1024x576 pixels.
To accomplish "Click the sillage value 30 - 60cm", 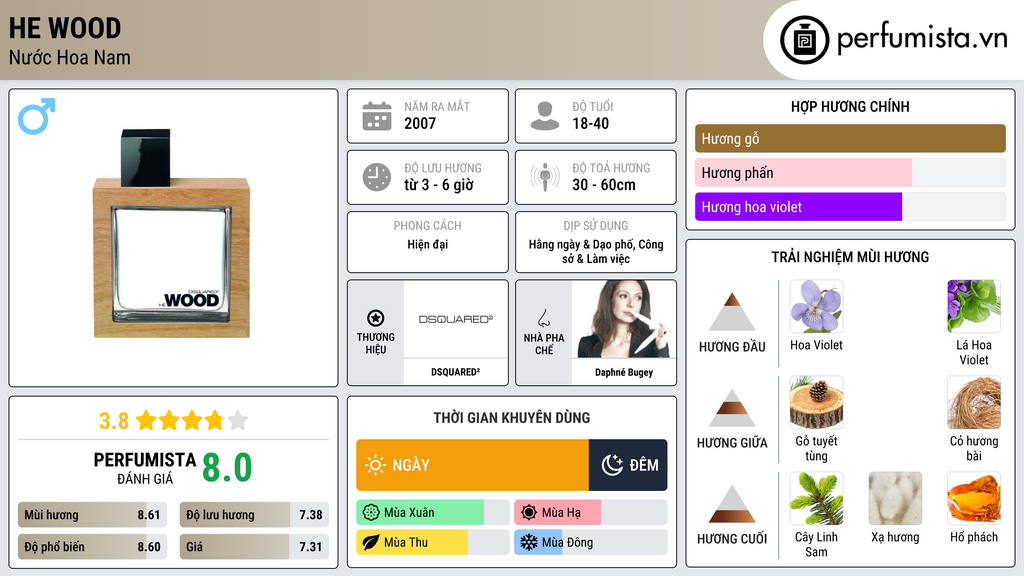I will coord(603,185).
